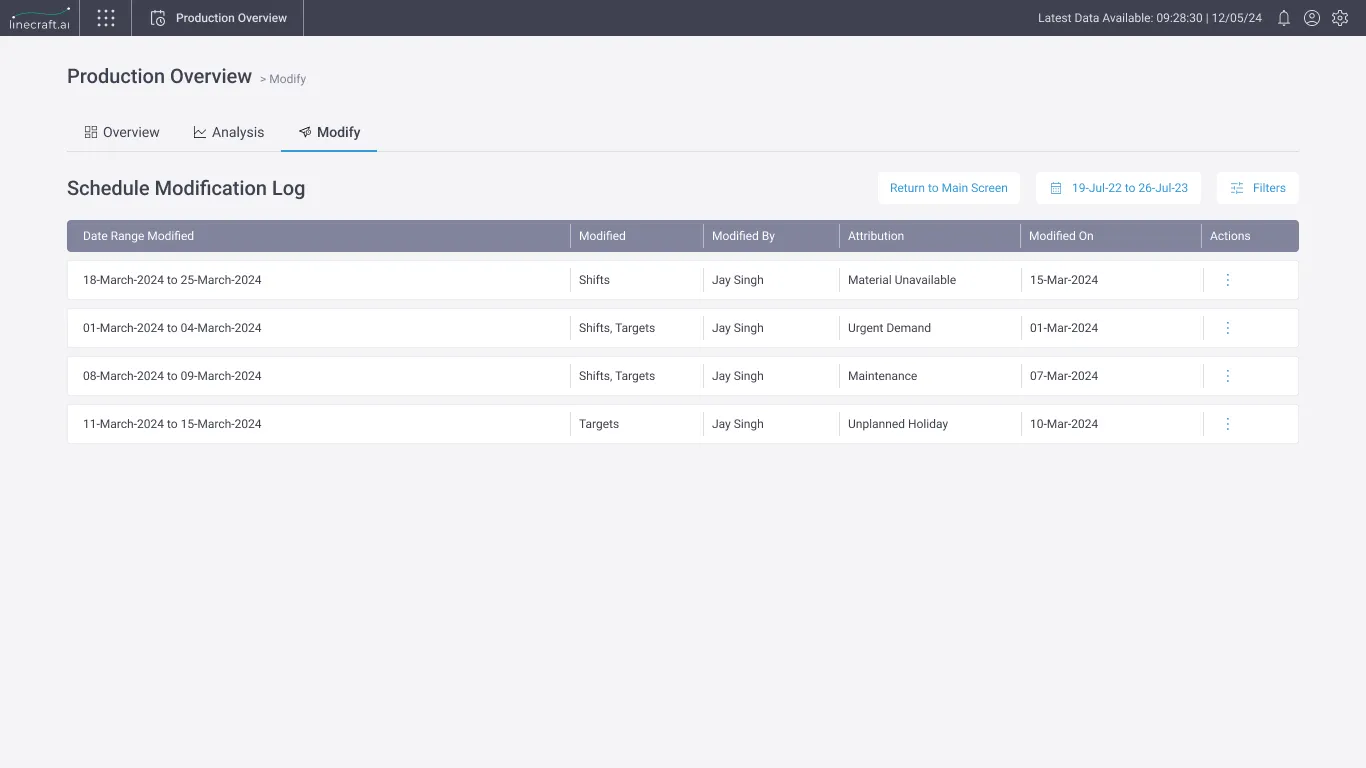Click the Latest Data Available timestamp
1366x768 pixels.
click(1150, 18)
